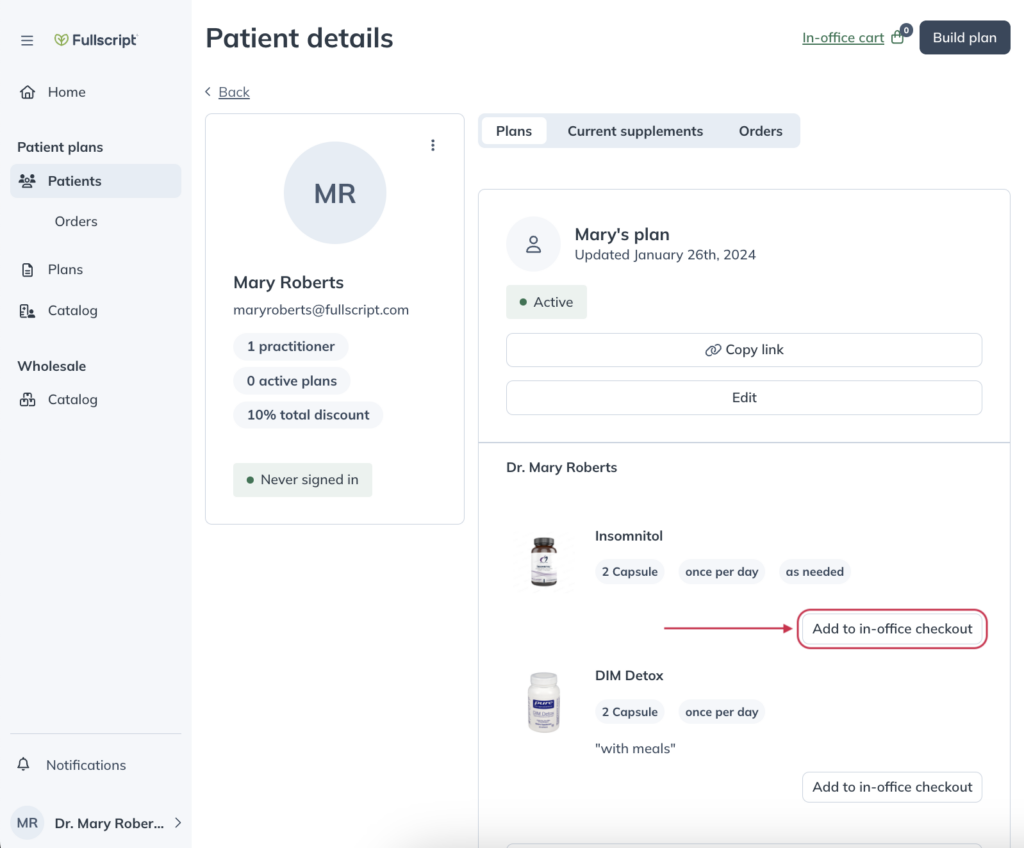Click the Updated January 26th, 2024 text
Viewport: 1024px width, 848px height.
pos(665,255)
